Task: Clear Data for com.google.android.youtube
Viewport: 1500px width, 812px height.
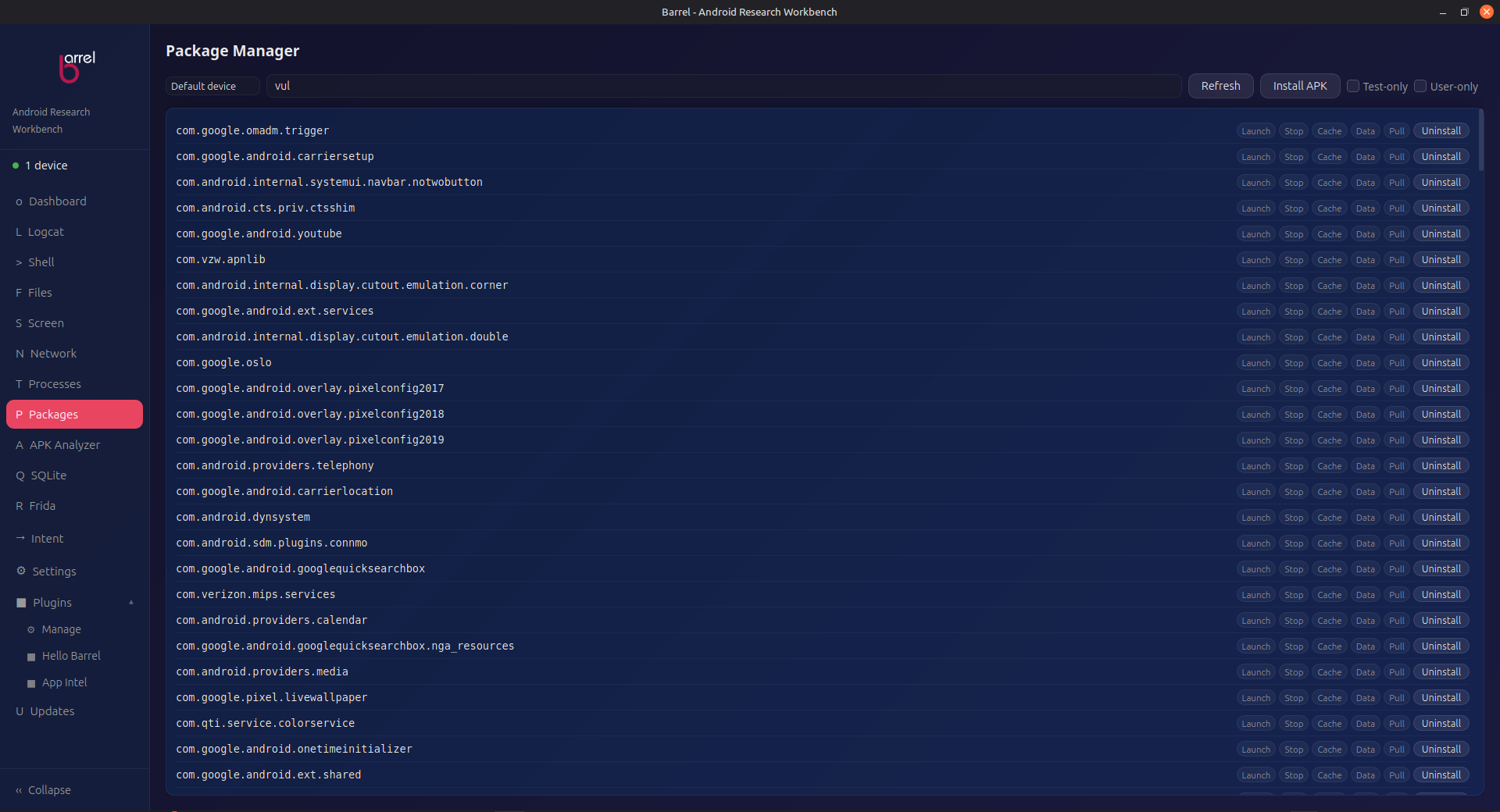Action: pos(1365,234)
